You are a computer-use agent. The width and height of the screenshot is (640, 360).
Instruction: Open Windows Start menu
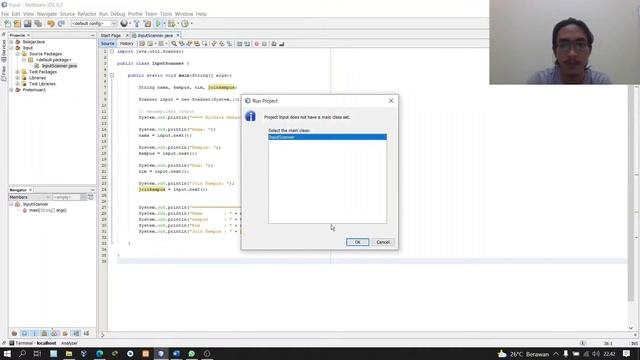point(7,354)
